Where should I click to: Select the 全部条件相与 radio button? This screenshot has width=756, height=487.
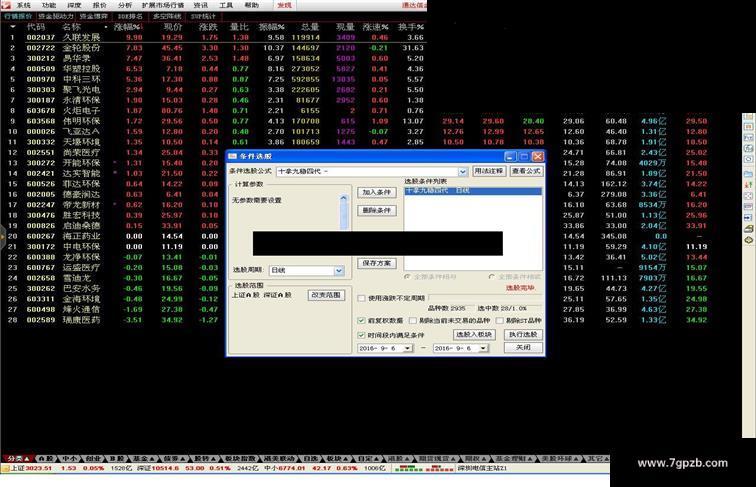click(407, 277)
